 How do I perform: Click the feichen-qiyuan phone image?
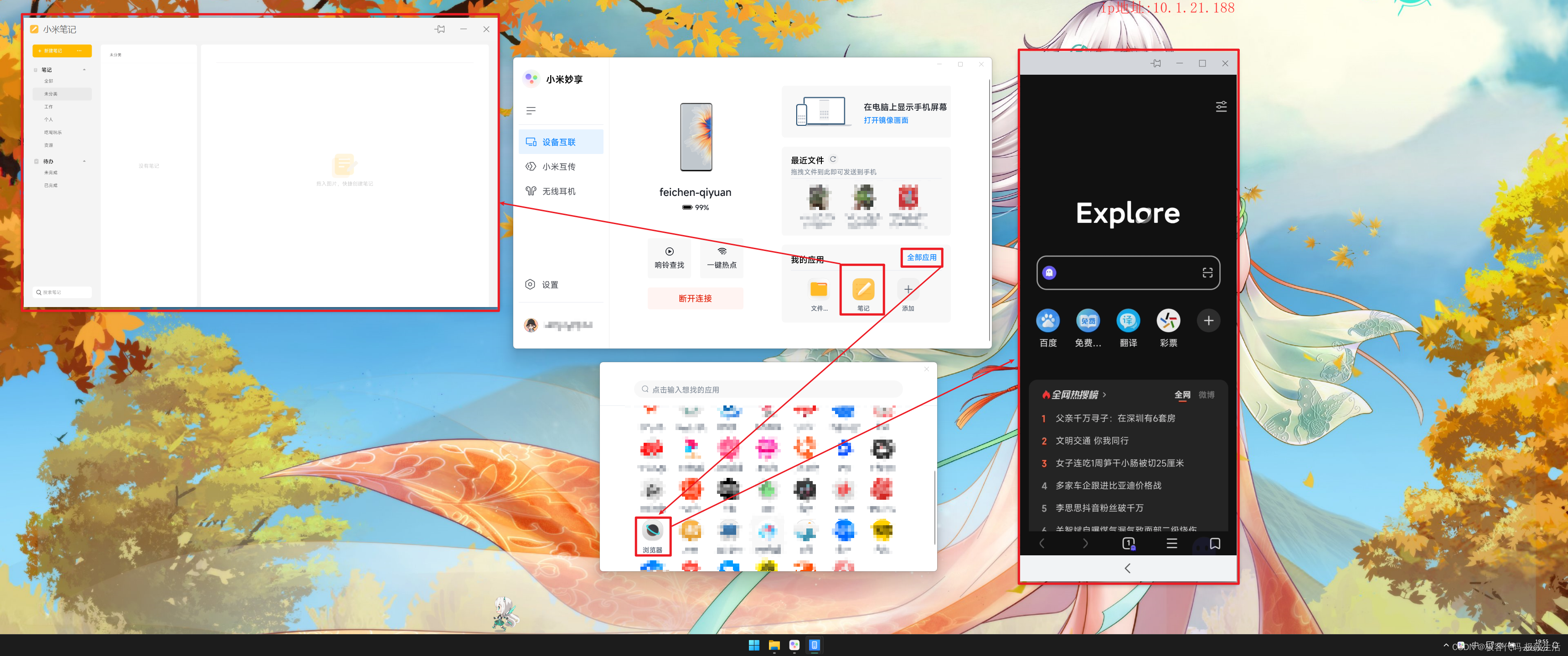[x=696, y=137]
